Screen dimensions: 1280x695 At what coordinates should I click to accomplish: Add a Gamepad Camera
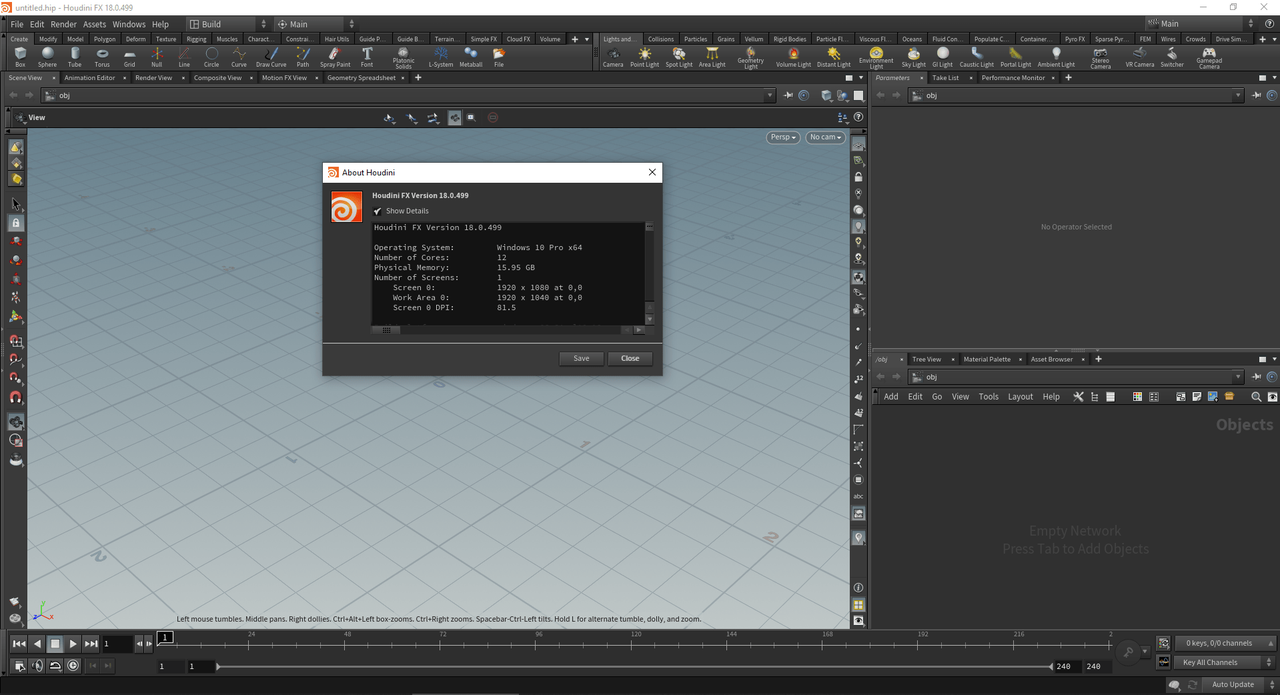click(x=1209, y=58)
